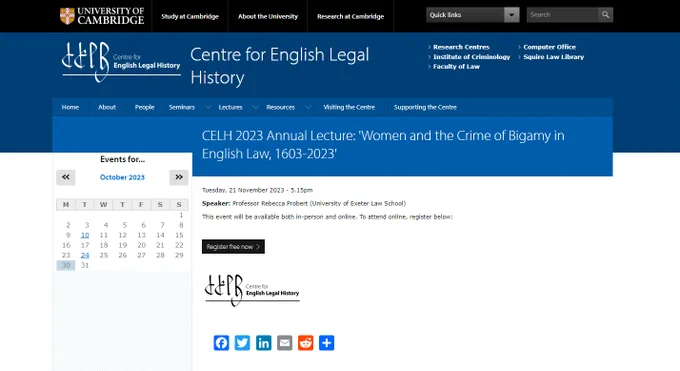Screen dimensions: 680x371
Task: Open the Institute of Criminology link
Action: point(471,57)
